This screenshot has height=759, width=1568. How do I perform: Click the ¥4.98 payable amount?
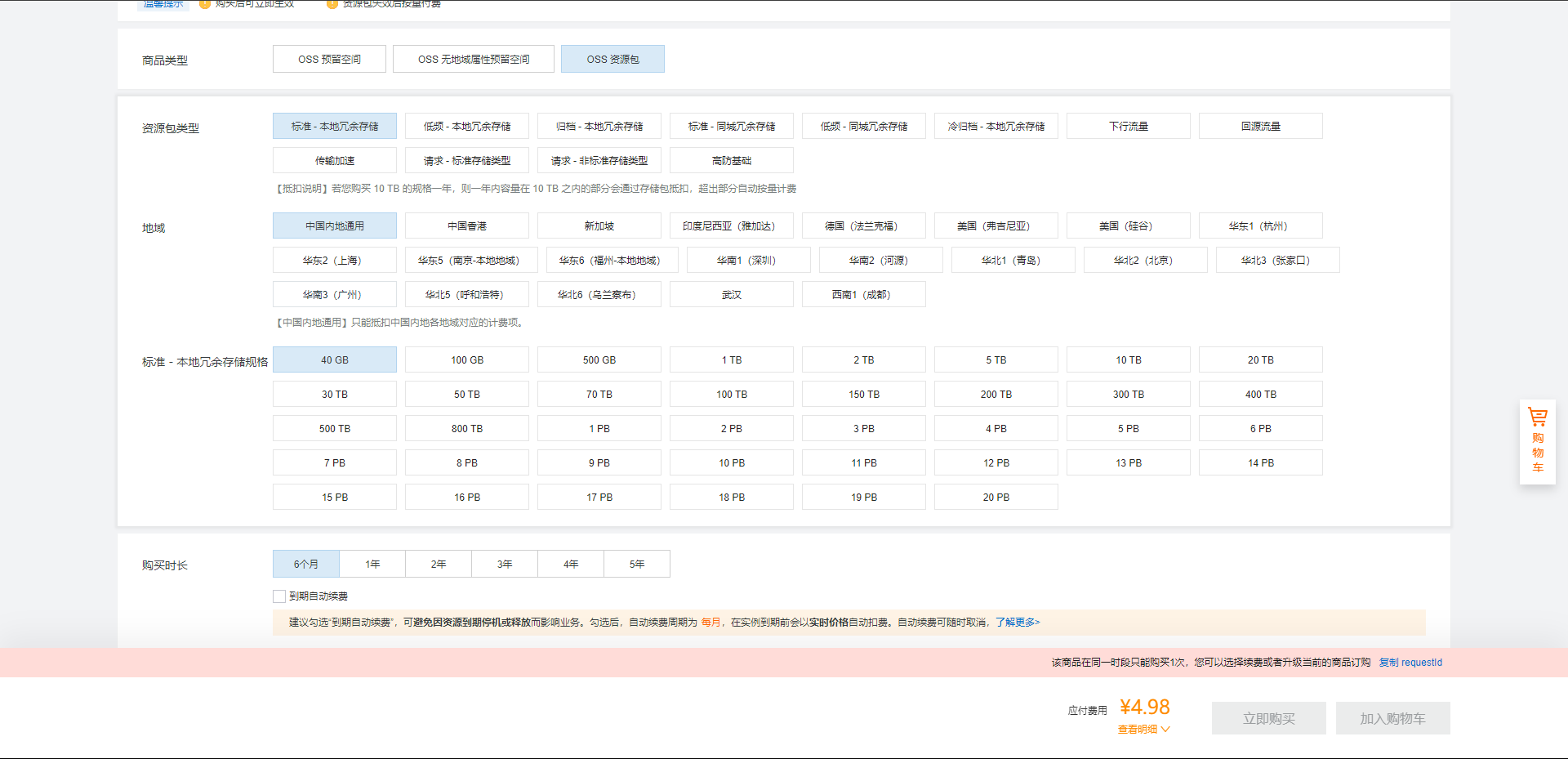pyautogui.click(x=1144, y=707)
